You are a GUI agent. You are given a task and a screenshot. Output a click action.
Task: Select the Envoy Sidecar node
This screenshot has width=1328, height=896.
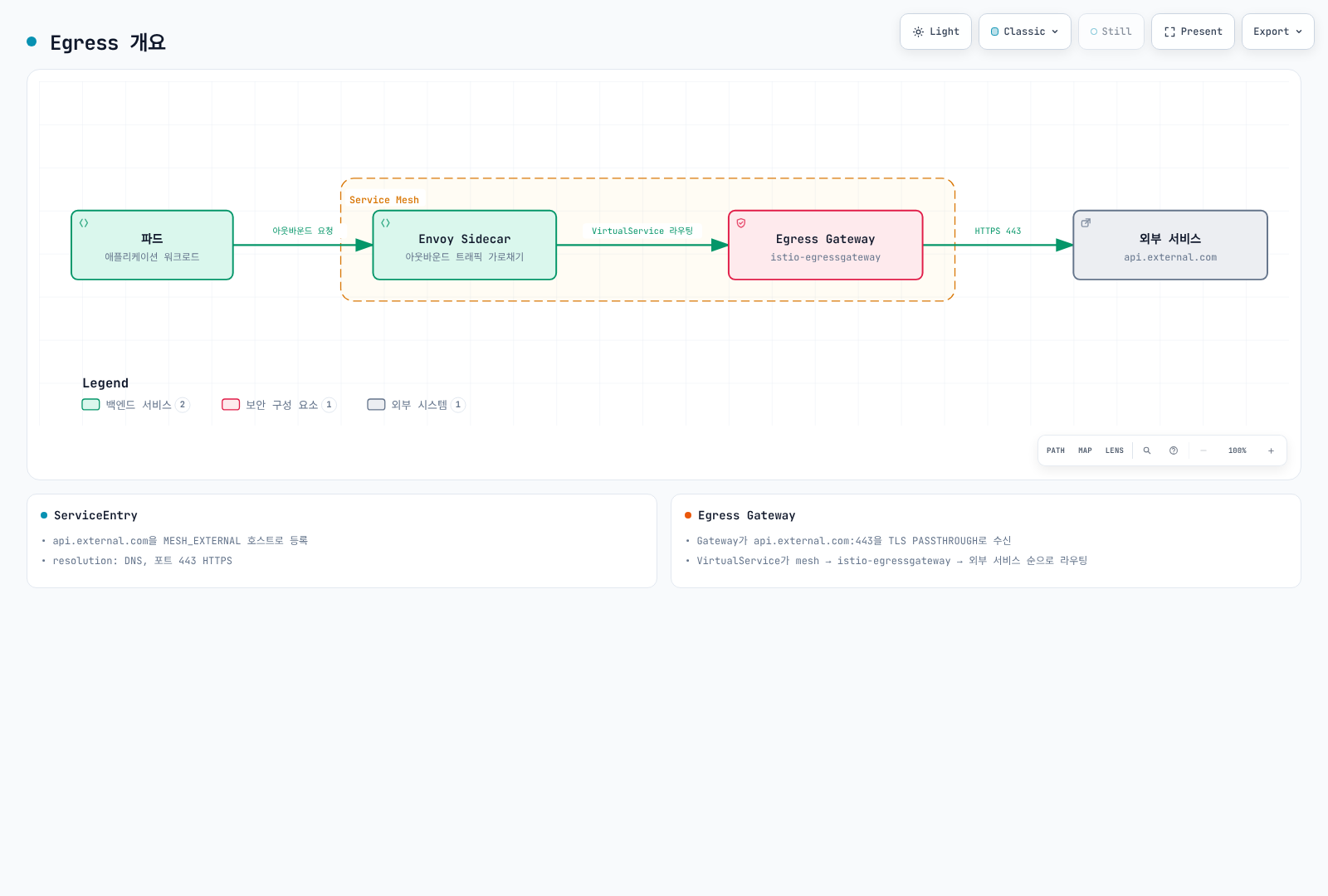coord(465,245)
